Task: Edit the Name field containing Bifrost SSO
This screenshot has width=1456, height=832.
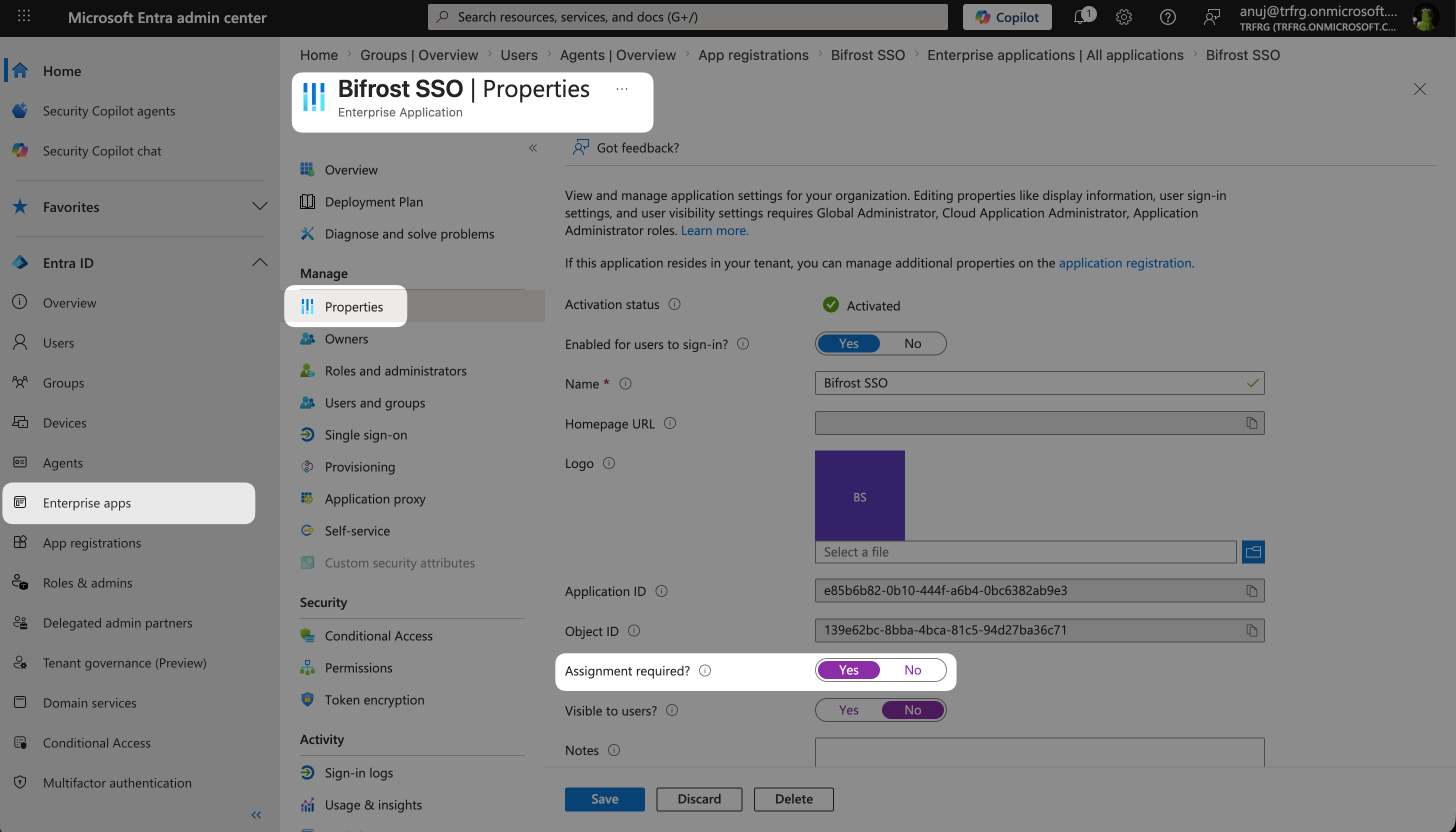Action: 1039,383
